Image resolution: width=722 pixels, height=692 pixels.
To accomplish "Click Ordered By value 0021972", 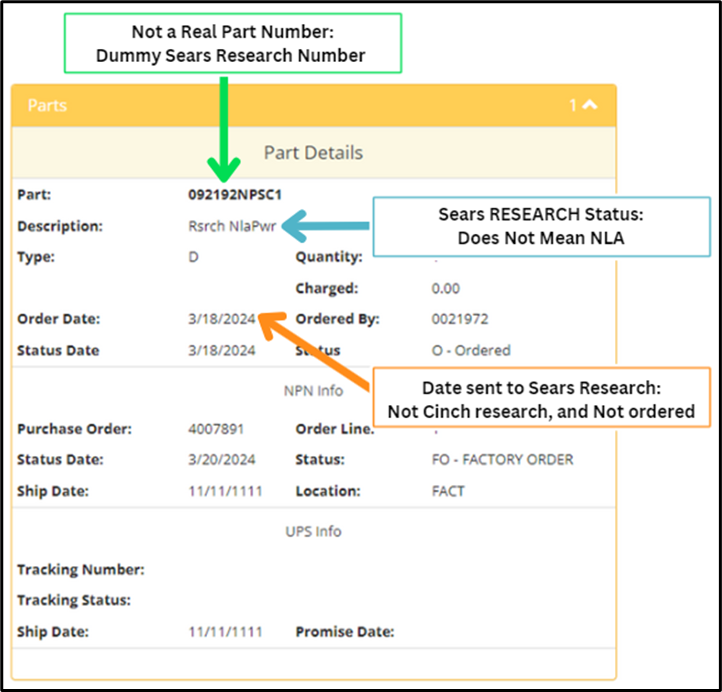I will pos(460,319).
